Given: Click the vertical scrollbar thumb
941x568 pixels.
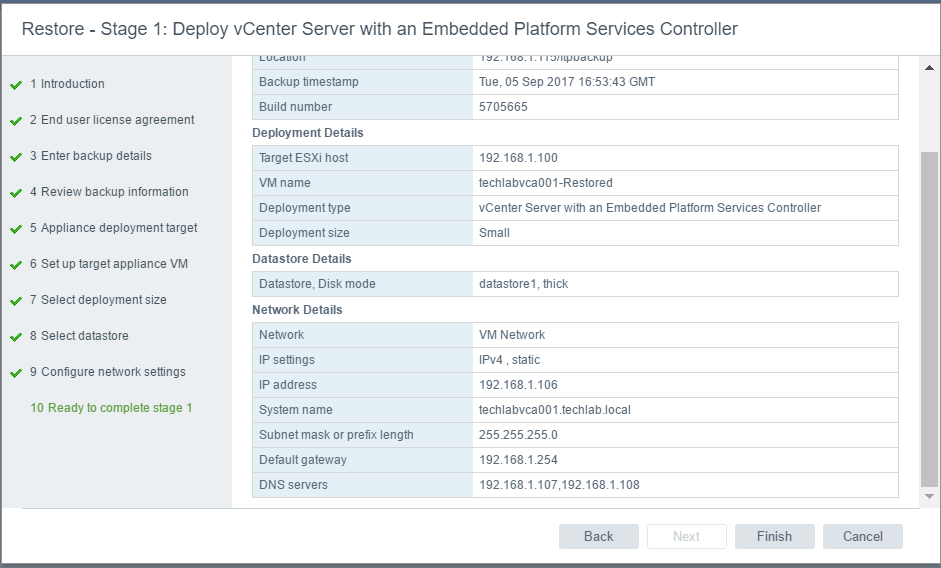Looking at the screenshot, I should click(929, 319).
